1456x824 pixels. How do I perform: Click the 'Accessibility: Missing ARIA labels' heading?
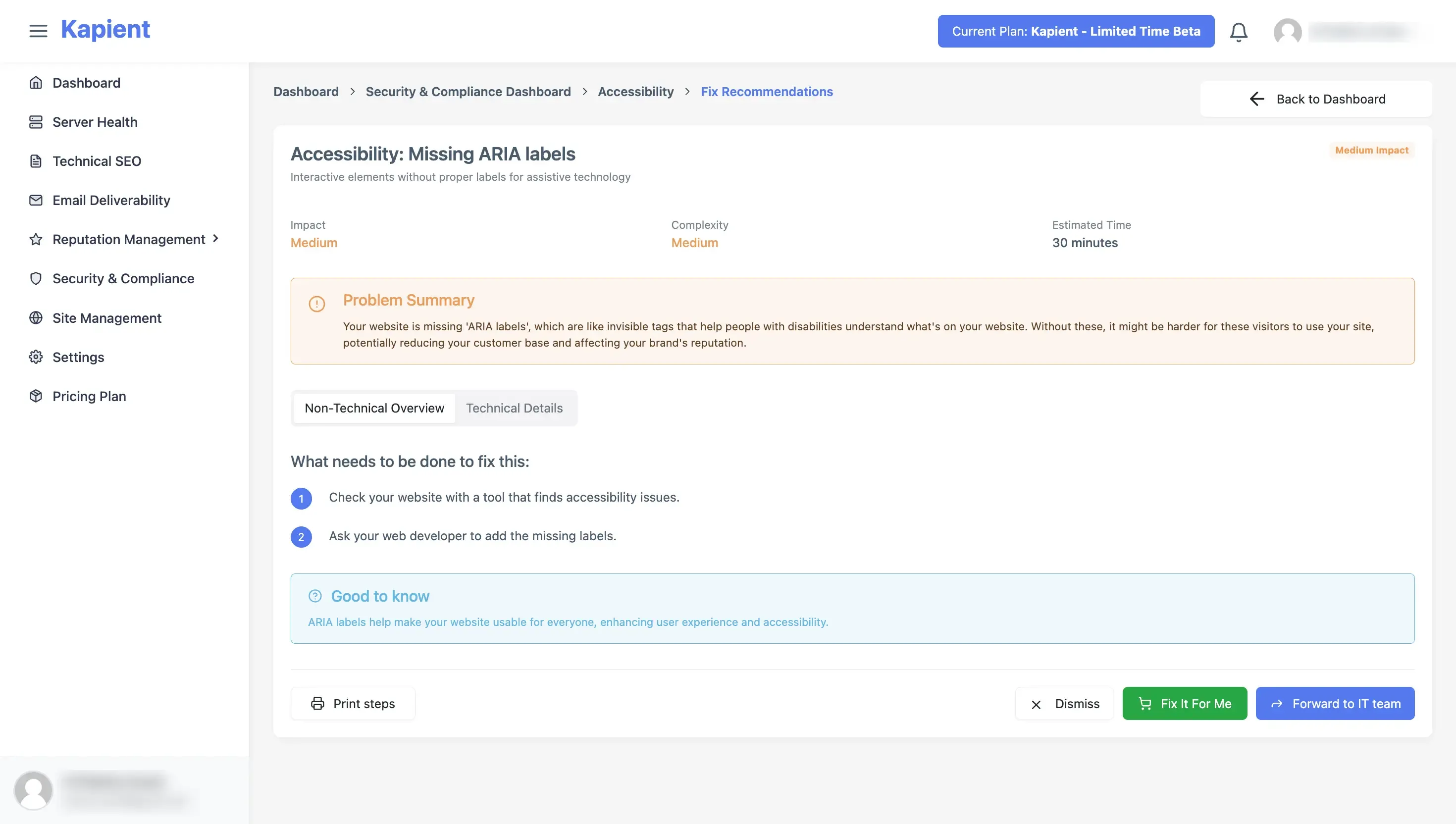click(x=432, y=154)
